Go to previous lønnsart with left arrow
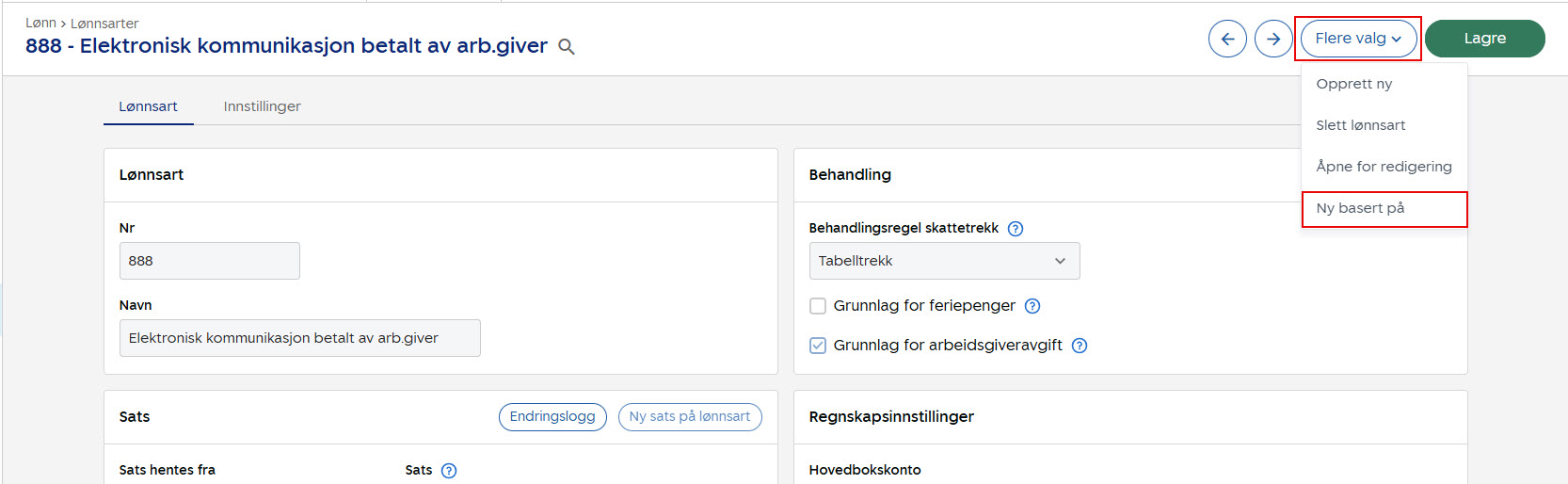This screenshot has width=1568, height=484. coord(1227,39)
